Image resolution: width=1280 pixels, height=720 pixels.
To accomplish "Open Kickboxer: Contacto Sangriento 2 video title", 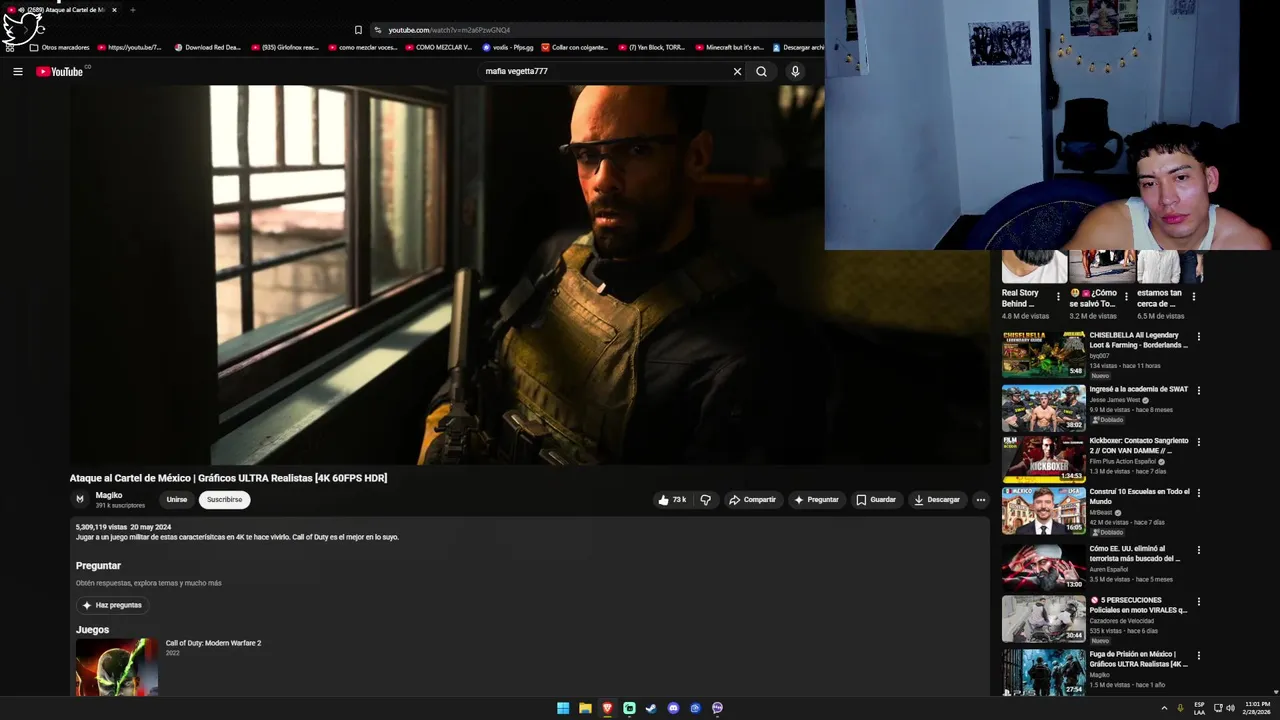I will 1139,446.
